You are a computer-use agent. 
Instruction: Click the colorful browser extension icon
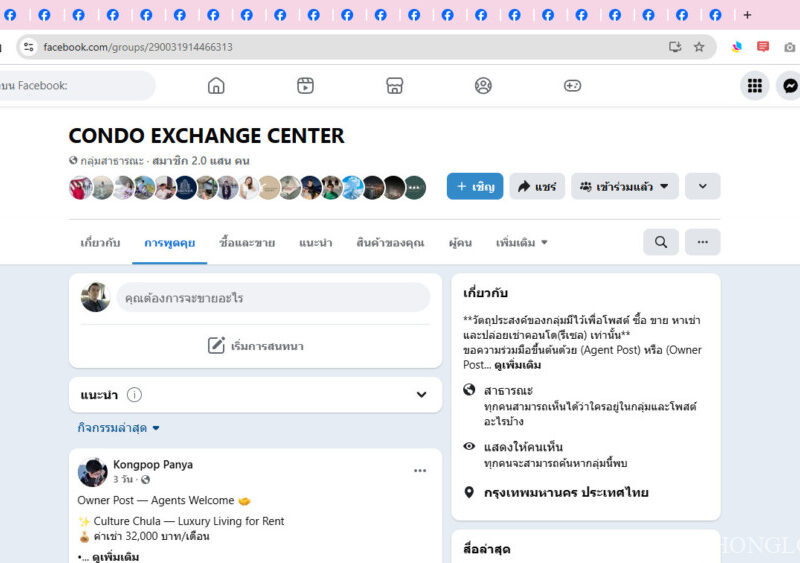pos(737,47)
